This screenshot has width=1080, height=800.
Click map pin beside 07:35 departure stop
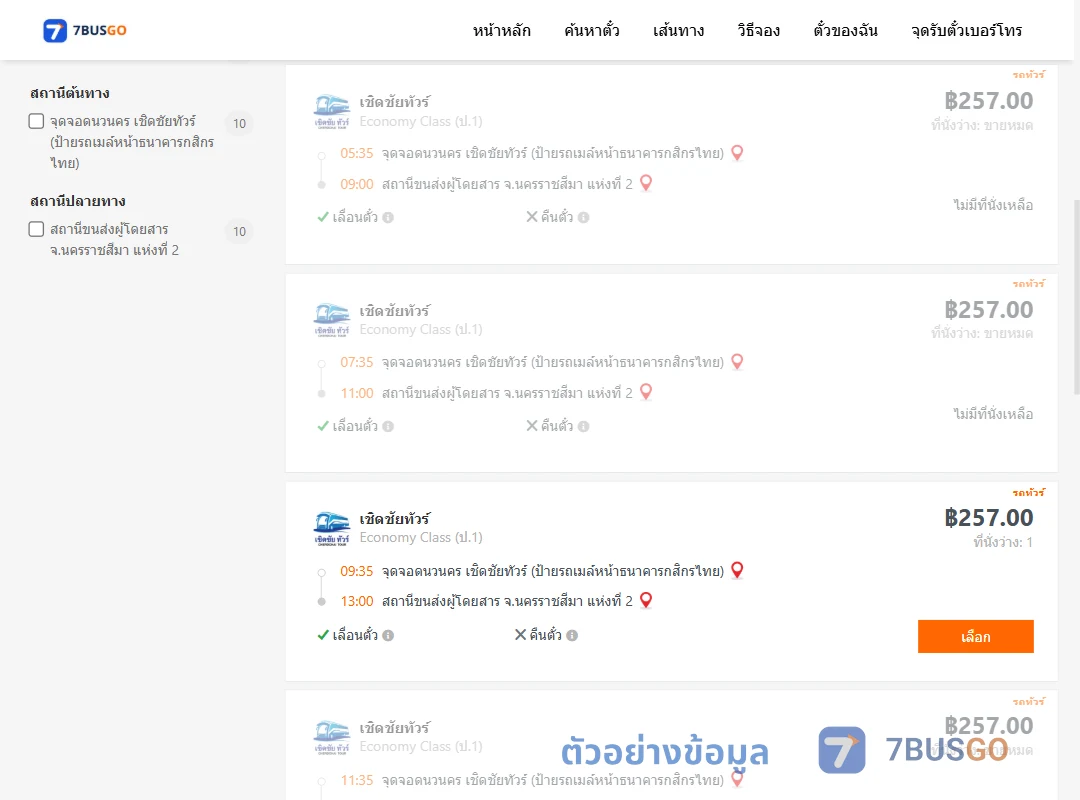[737, 361]
